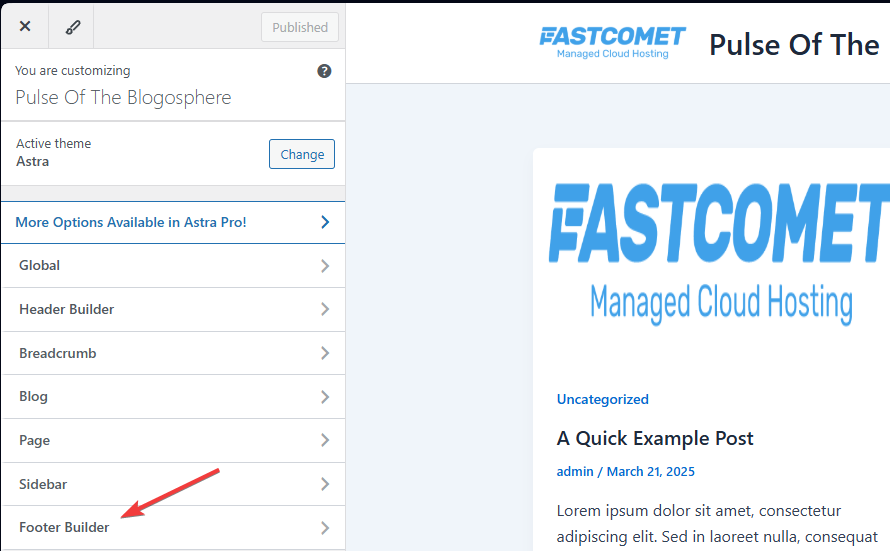Click the Astra Pro chevron arrow

(324, 222)
